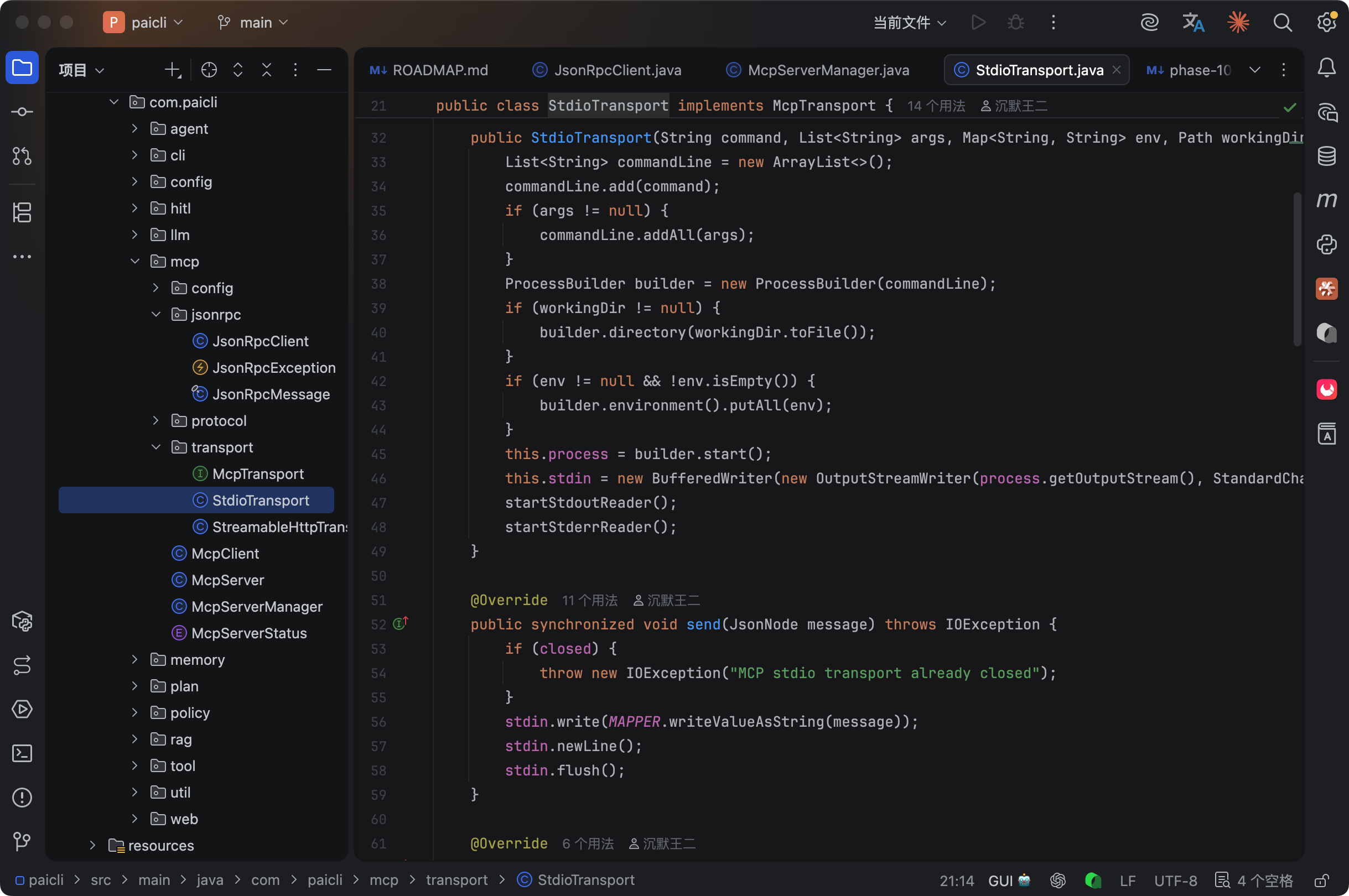Open the Problems tool window icon
Screen dimensions: 1349x896
[x=22, y=797]
